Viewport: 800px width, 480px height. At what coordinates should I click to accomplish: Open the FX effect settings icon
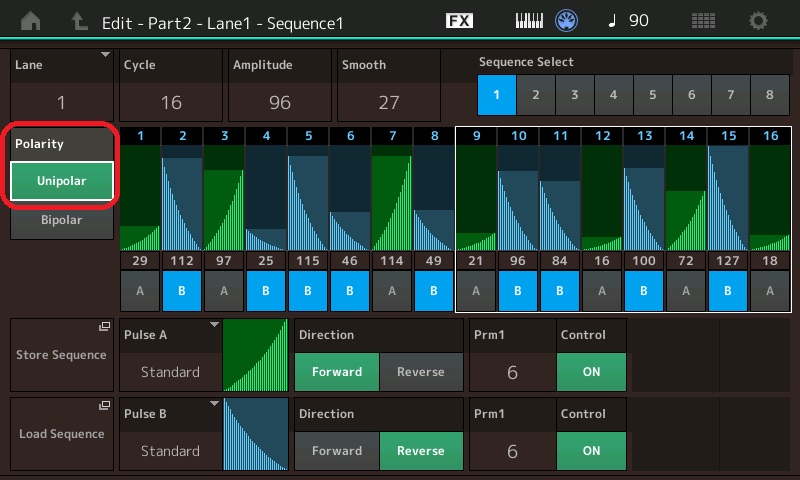pyautogui.click(x=459, y=20)
